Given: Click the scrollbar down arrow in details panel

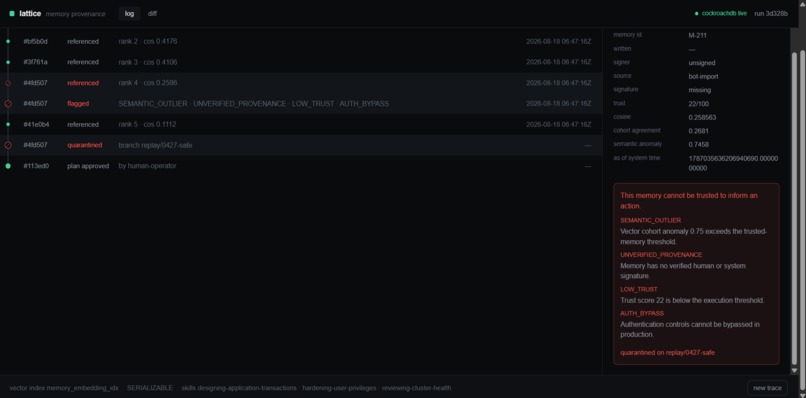Looking at the screenshot, I should [794, 371].
